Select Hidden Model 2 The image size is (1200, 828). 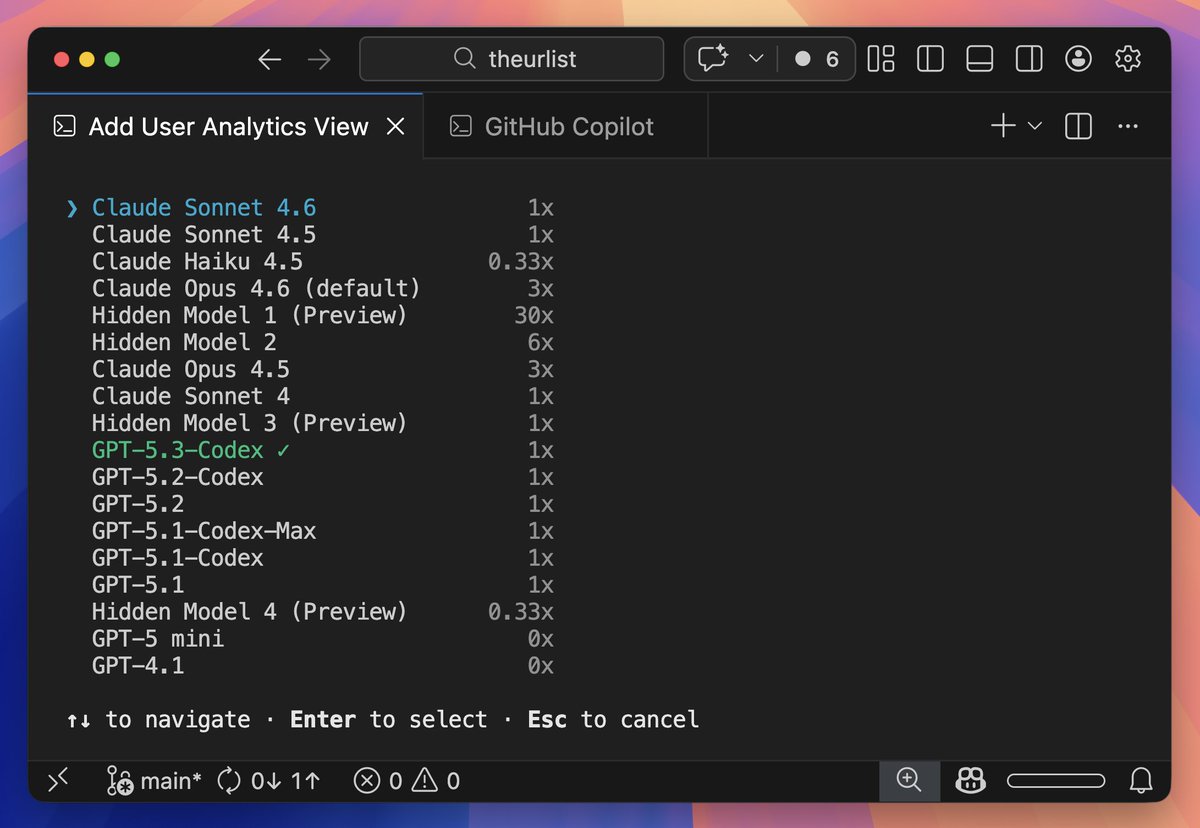pyautogui.click(x=184, y=343)
